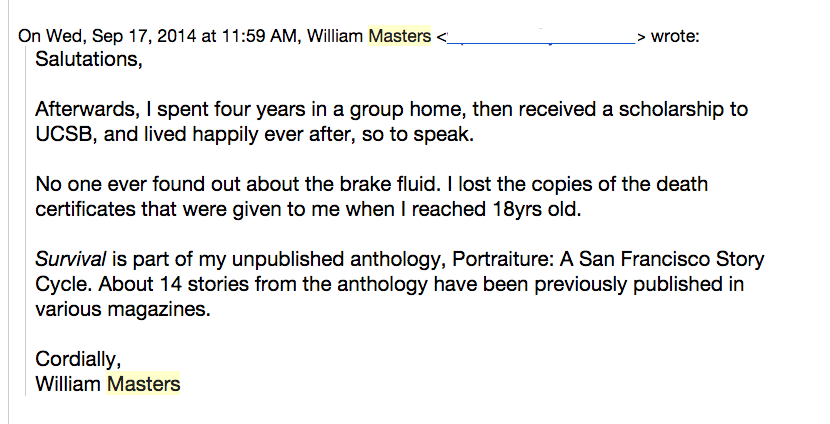
Task: Click the redacted email address in header
Action: coord(543,37)
